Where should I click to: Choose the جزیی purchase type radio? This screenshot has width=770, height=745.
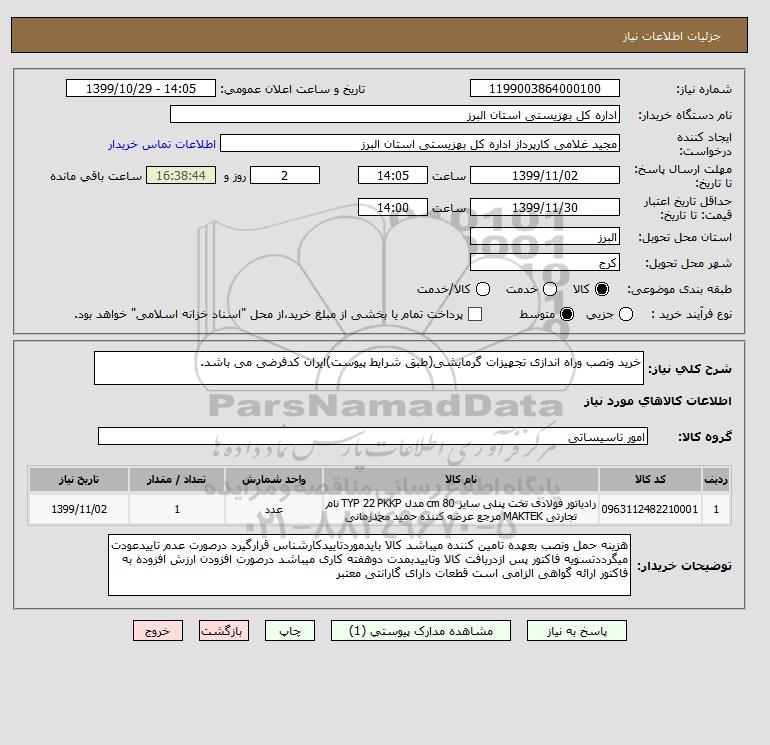pyautogui.click(x=626, y=314)
